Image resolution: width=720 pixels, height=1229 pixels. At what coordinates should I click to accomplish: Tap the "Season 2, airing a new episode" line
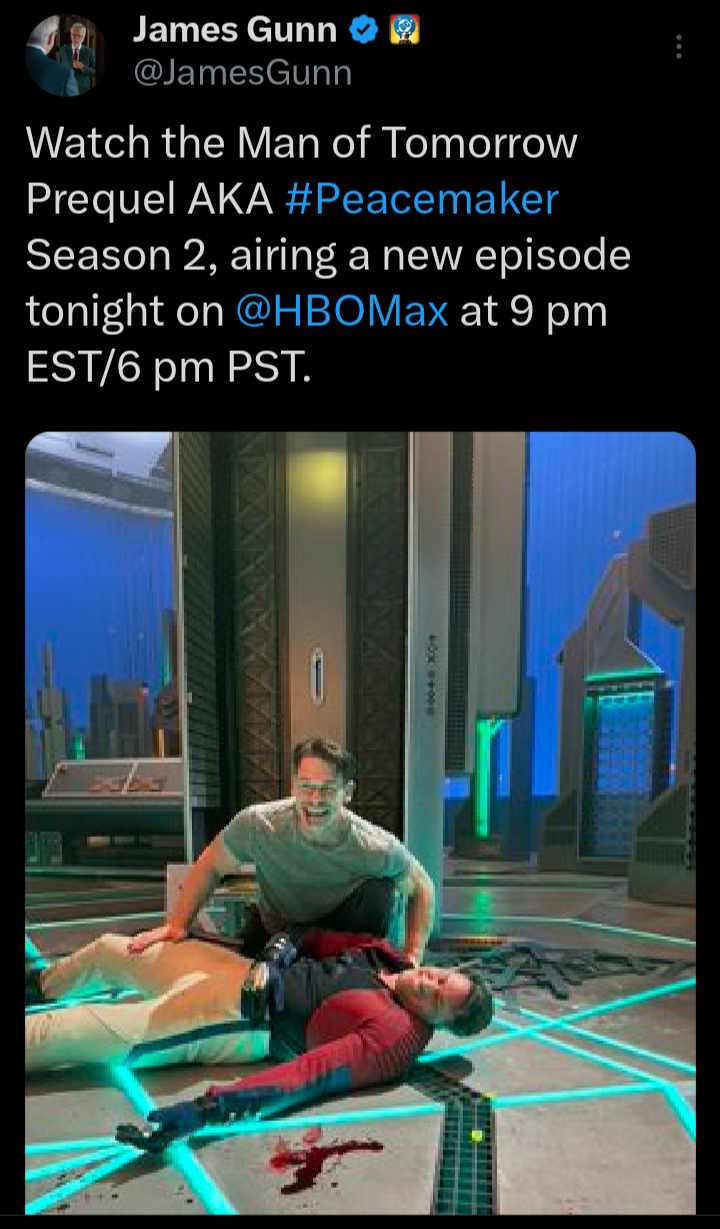pos(328,255)
